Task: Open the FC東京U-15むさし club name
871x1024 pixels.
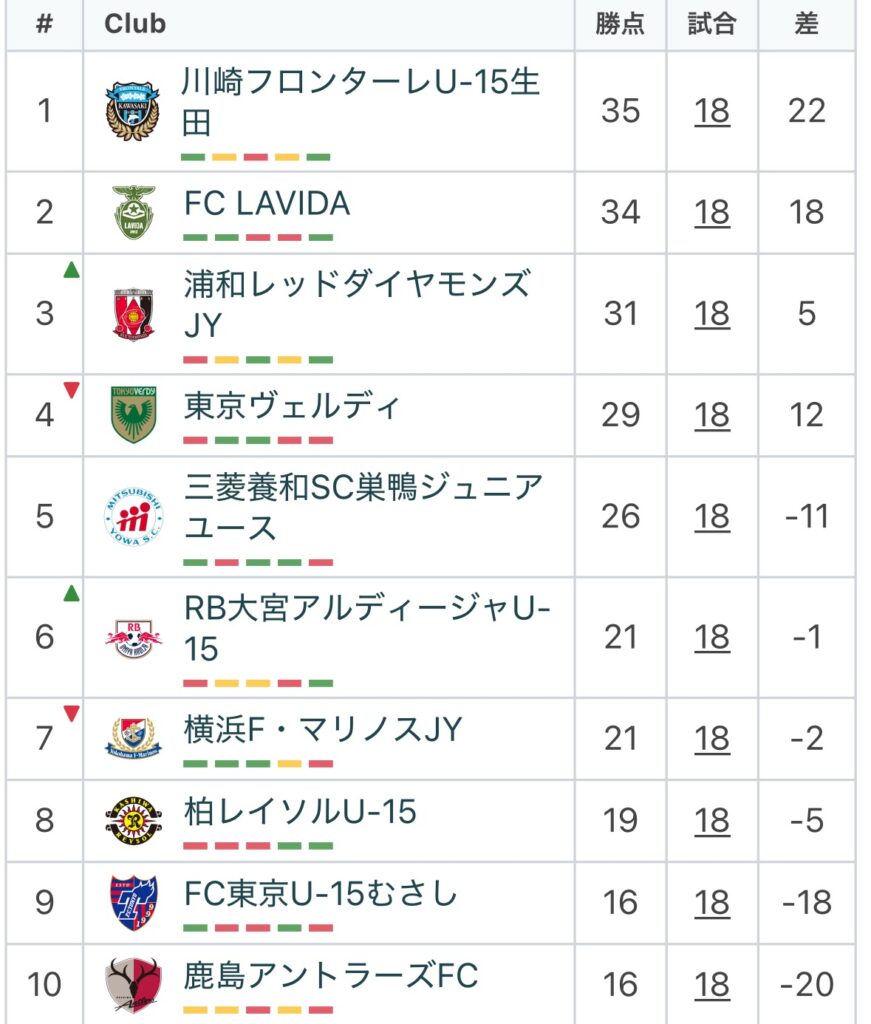Action: click(x=321, y=893)
